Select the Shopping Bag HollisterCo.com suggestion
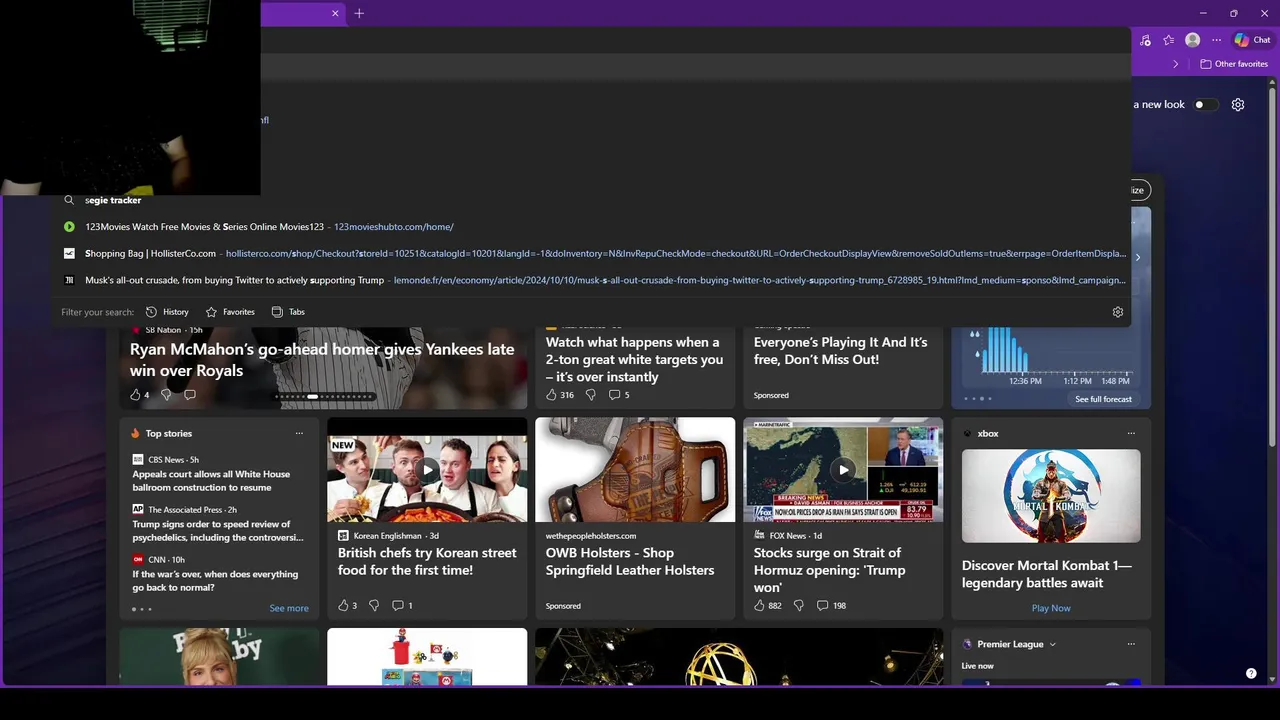 coord(591,254)
